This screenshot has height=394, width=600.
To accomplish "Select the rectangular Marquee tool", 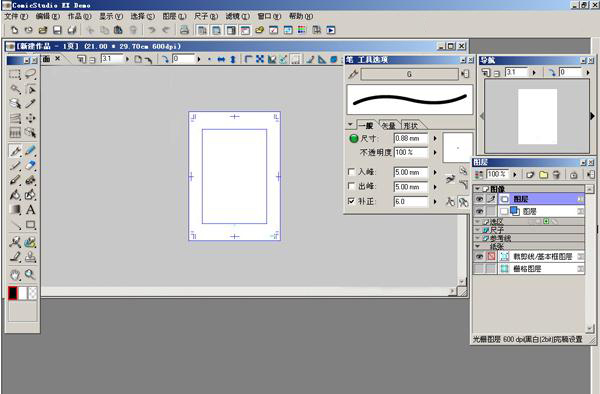I will [x=15, y=74].
